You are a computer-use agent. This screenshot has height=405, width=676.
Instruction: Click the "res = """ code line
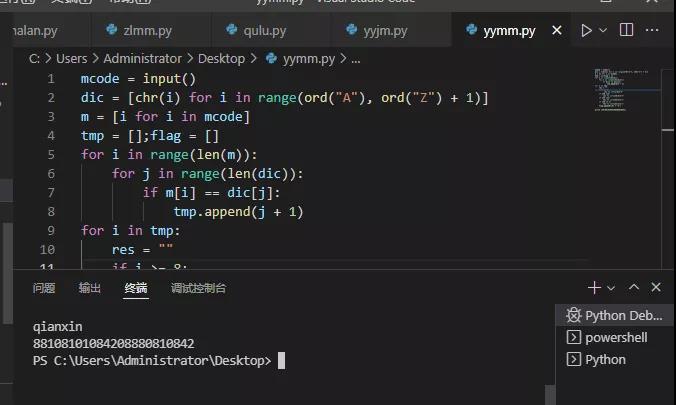[x=142, y=250]
